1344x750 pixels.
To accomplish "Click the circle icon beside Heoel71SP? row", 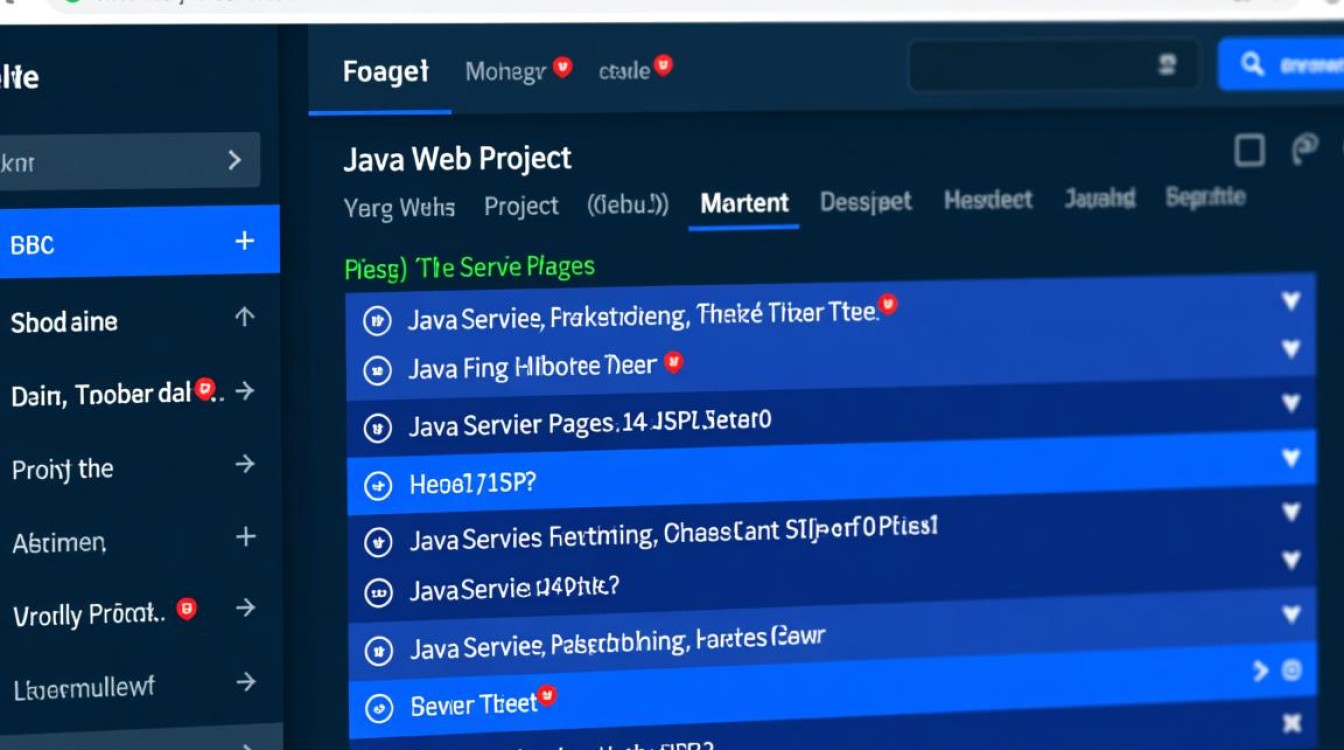I will coord(378,487).
